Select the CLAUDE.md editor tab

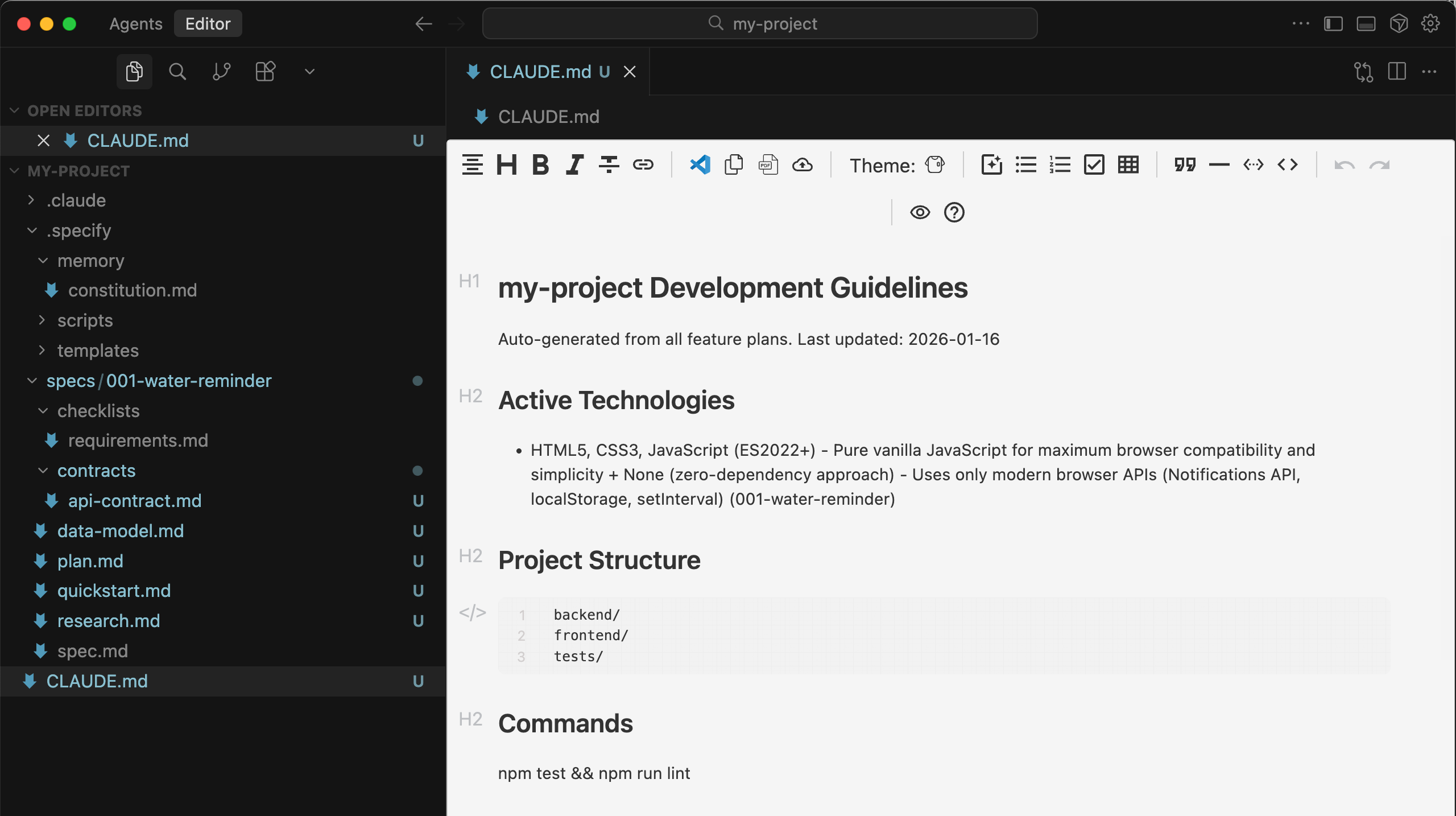(x=540, y=72)
